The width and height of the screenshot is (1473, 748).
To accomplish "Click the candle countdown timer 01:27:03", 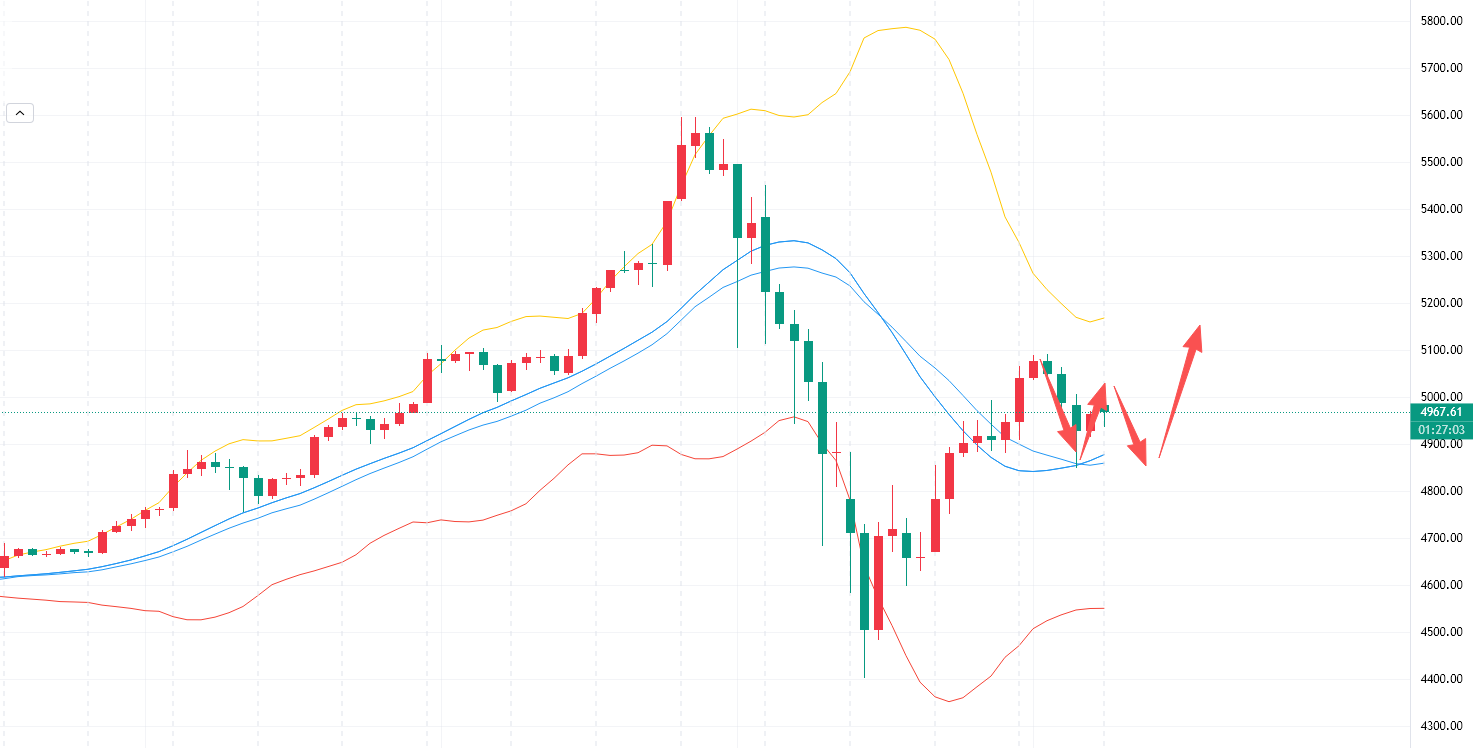I will point(1439,429).
